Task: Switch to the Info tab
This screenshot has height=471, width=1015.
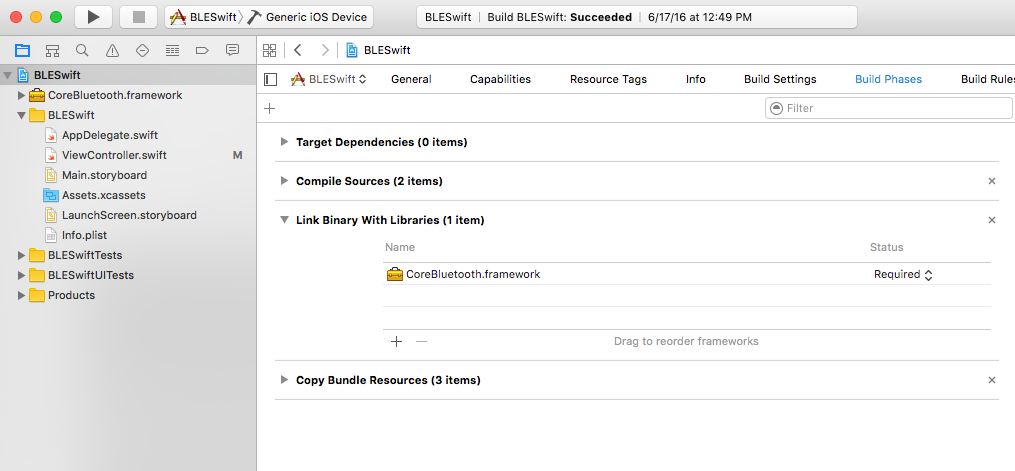Action: [696, 80]
